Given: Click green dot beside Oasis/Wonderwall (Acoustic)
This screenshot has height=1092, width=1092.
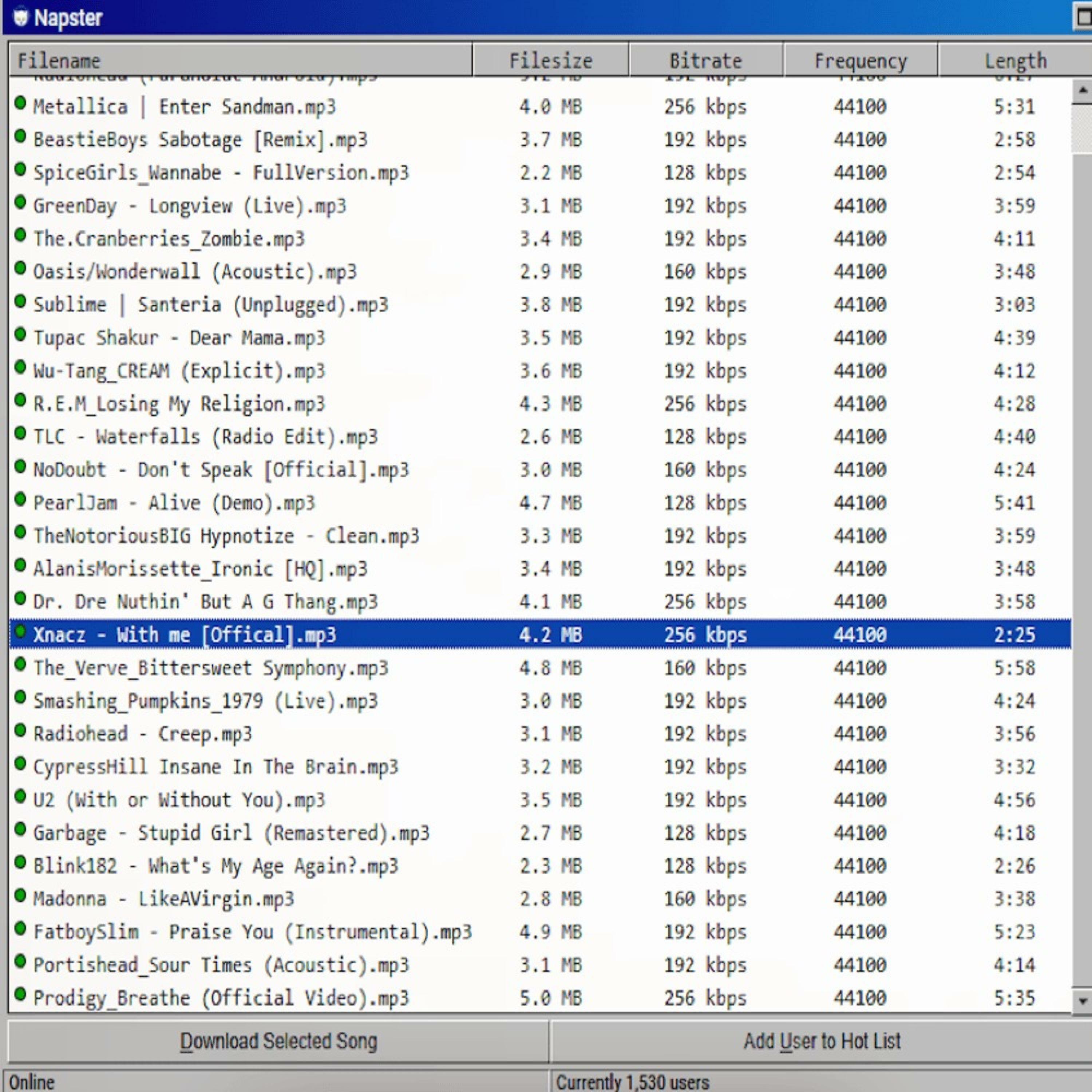Looking at the screenshot, I should [20, 269].
